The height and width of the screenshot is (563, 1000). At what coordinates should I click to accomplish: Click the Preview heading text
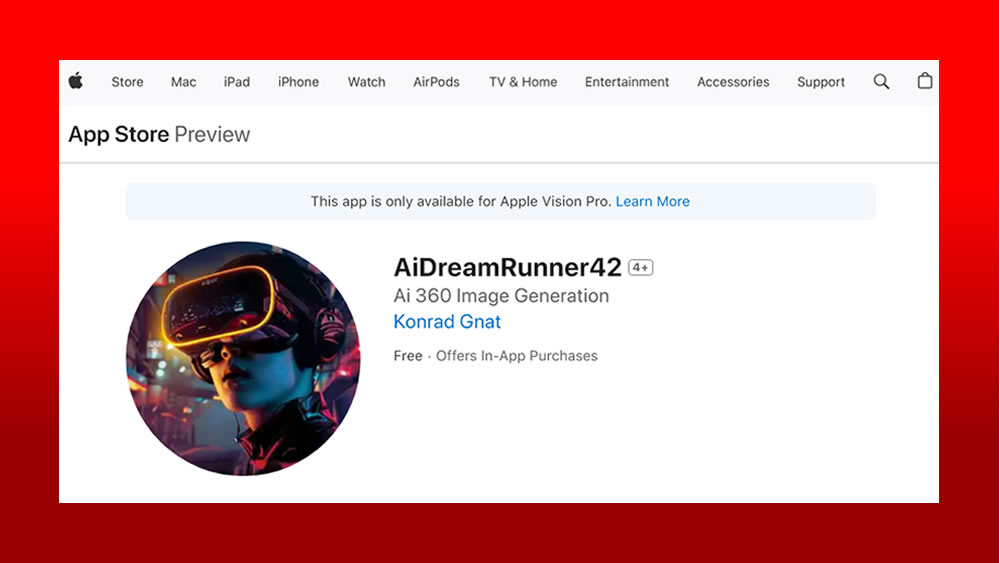[x=212, y=135]
